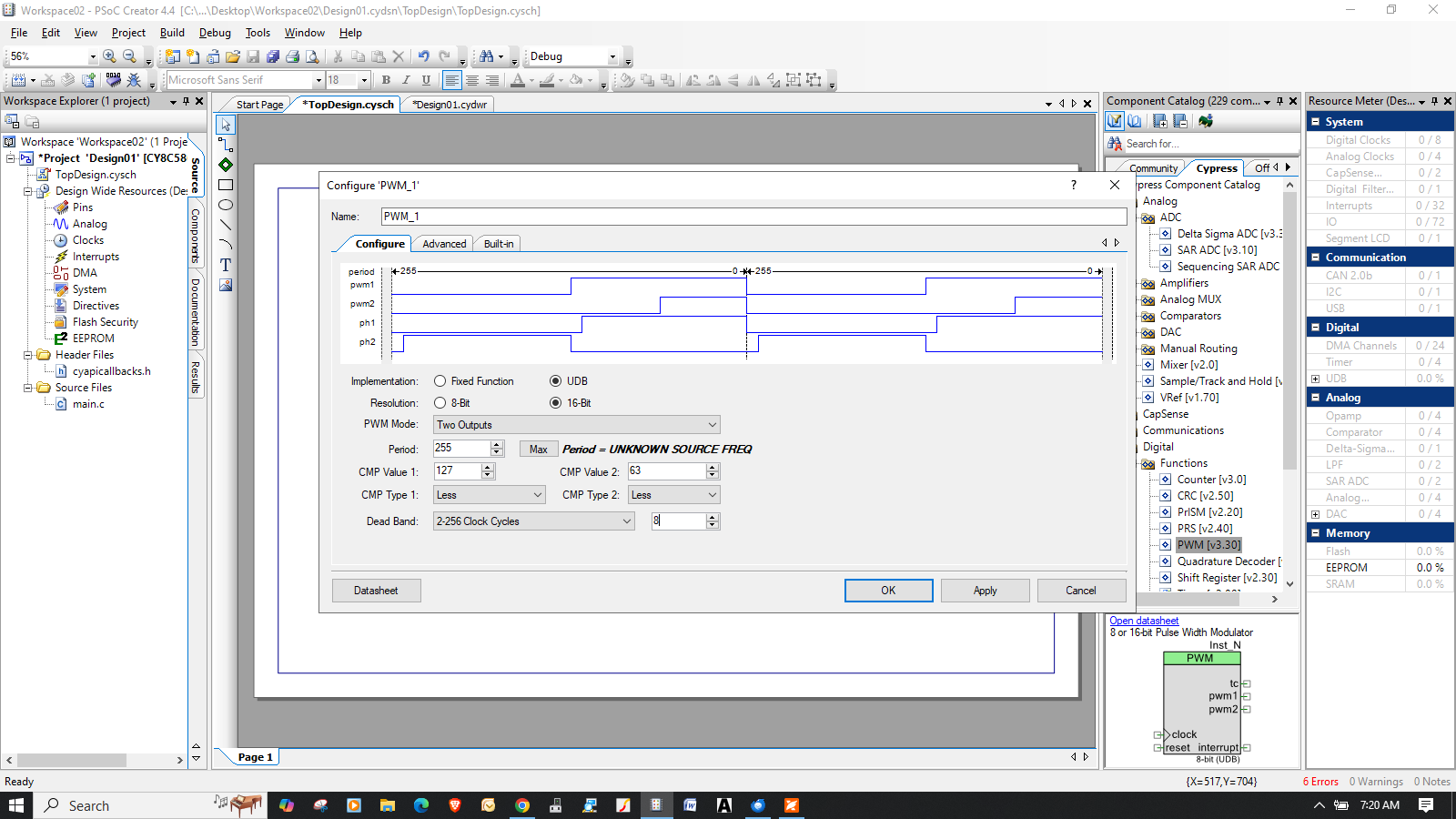Select the Image insertion tool

click(226, 285)
